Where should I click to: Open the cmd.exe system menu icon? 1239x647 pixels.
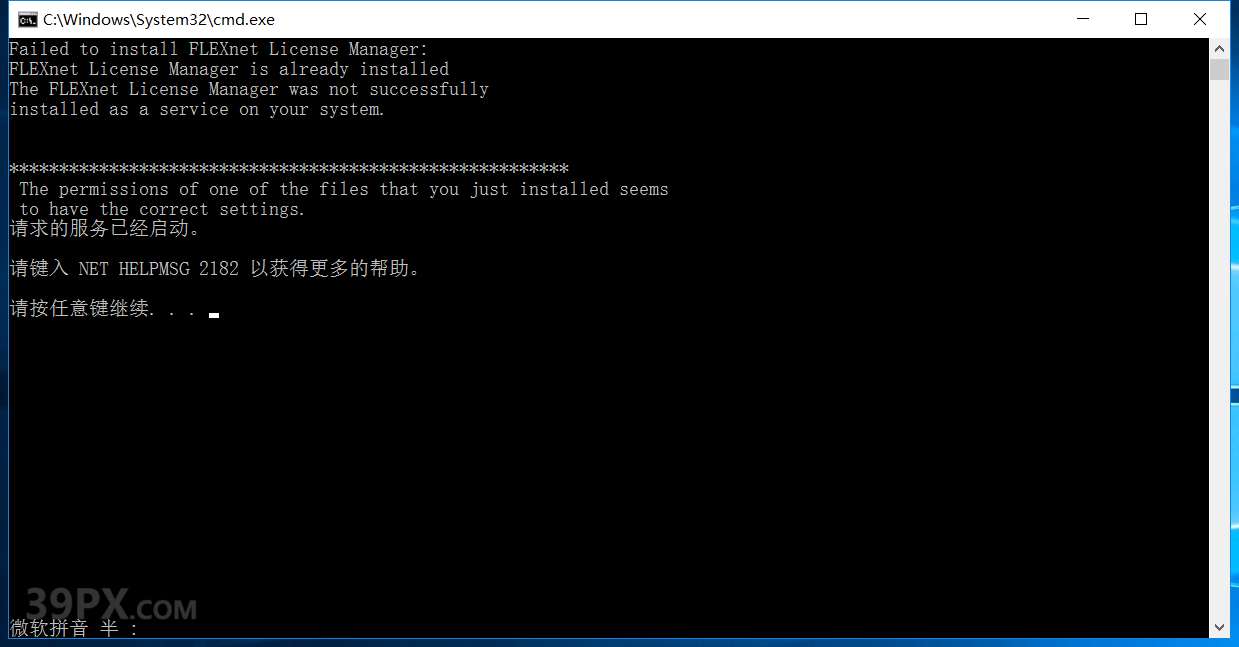pyautogui.click(x=28, y=19)
